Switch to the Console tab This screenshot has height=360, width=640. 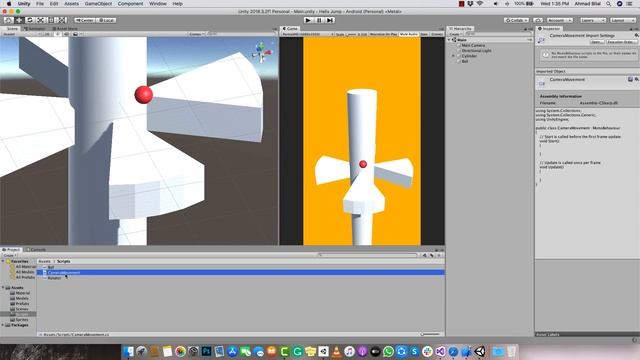[36, 249]
